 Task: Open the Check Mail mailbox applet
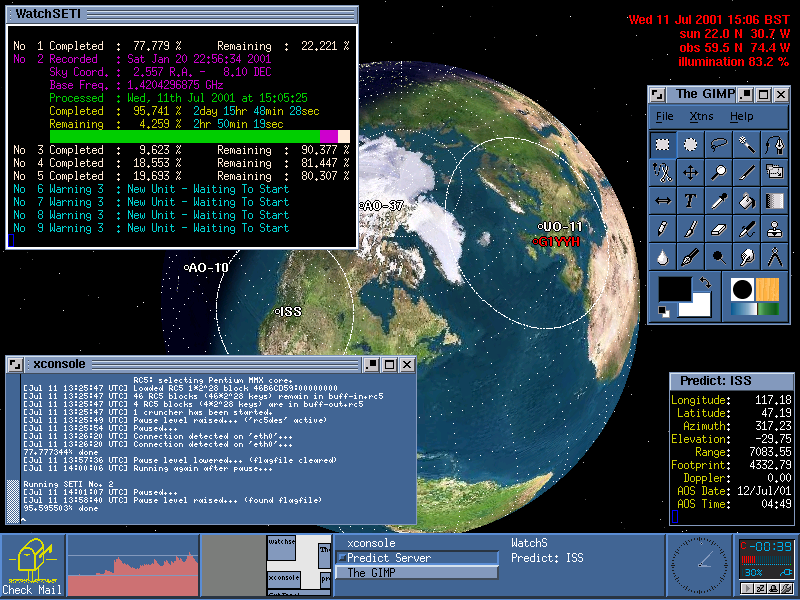pyautogui.click(x=33, y=565)
